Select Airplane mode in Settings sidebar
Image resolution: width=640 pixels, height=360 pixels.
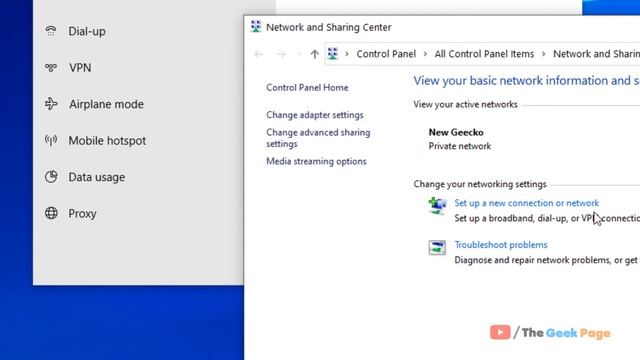(106, 104)
